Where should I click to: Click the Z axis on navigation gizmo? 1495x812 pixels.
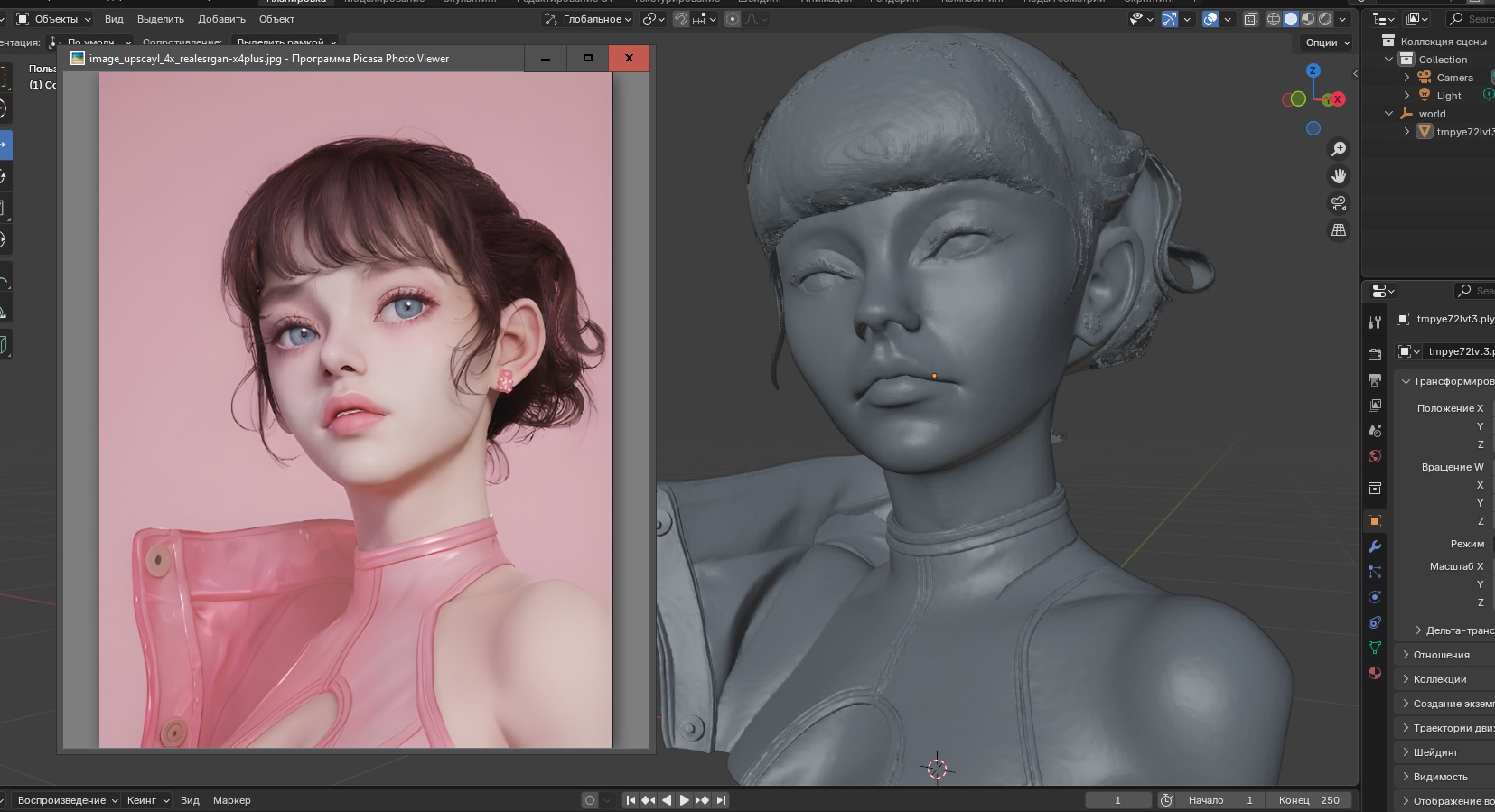1313,70
